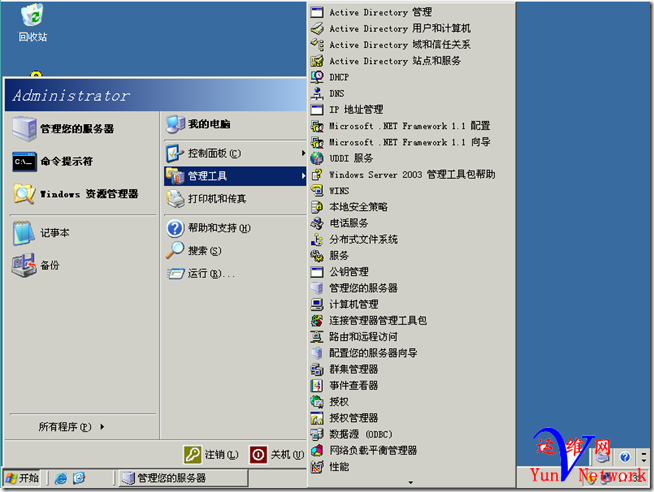Open Active Directory 用户和计算机
The width and height of the screenshot is (654, 492).
411,28
